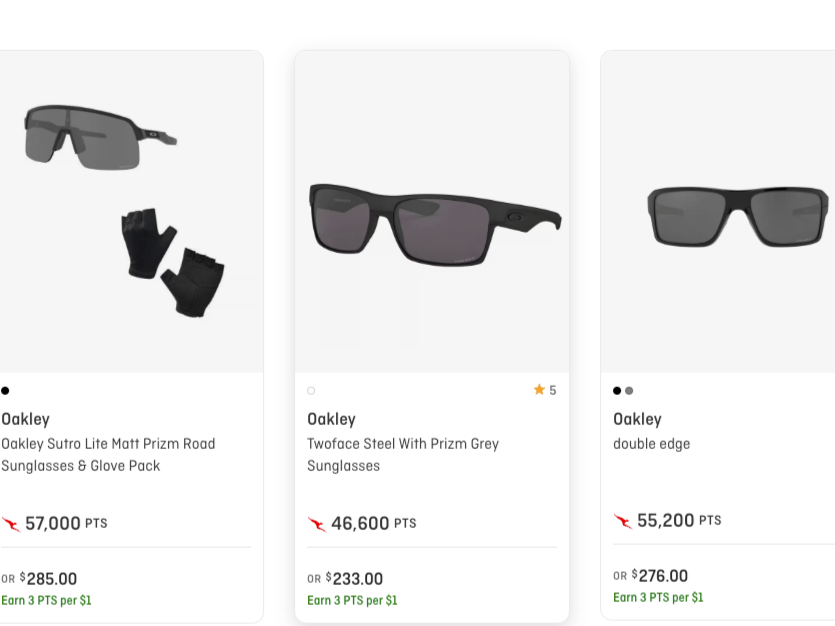Select black color swatch on Sutro Lite card
Screen dimensions: 835x626
pos(5,391)
